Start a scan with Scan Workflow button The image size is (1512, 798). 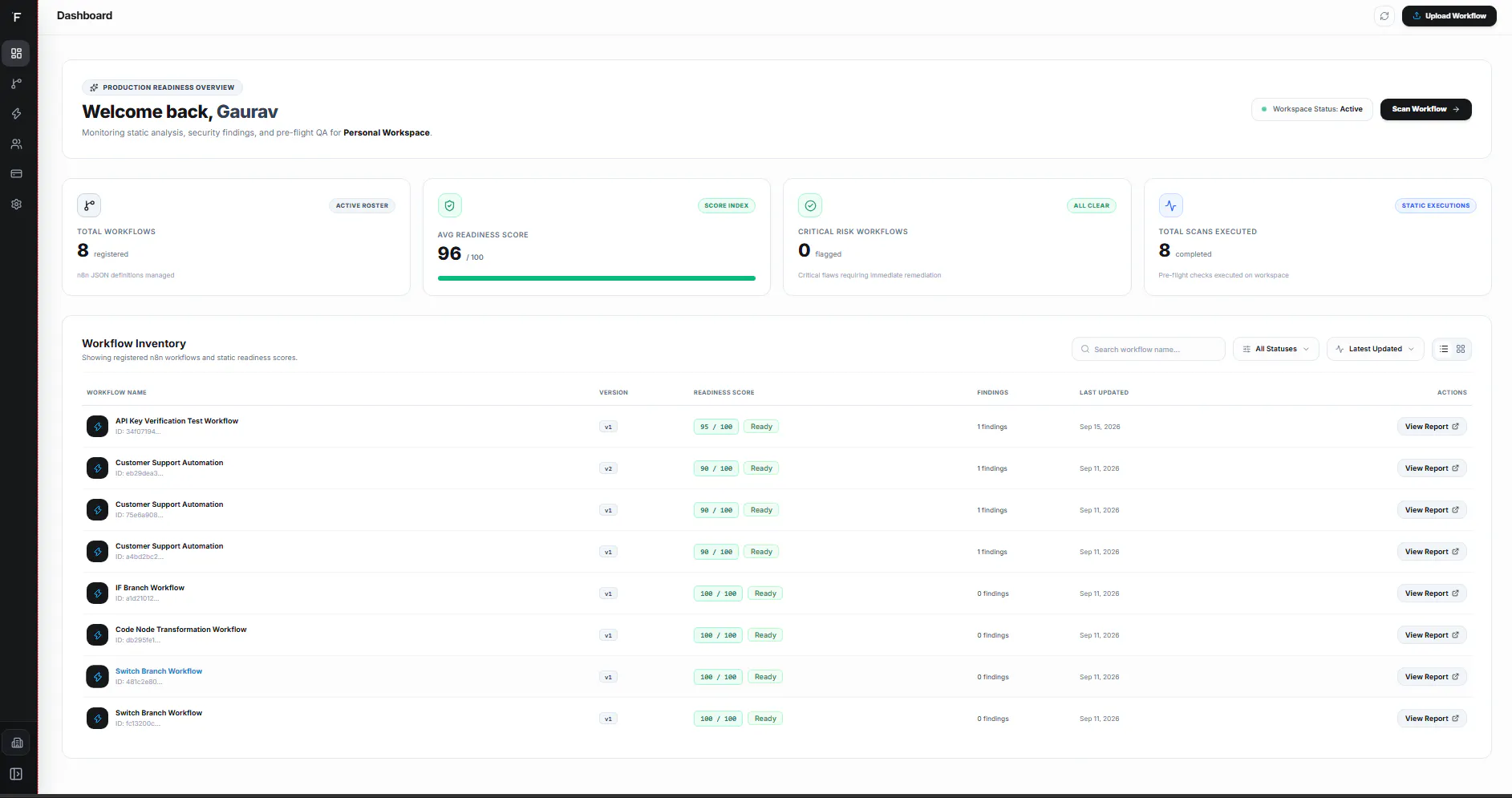click(1425, 109)
